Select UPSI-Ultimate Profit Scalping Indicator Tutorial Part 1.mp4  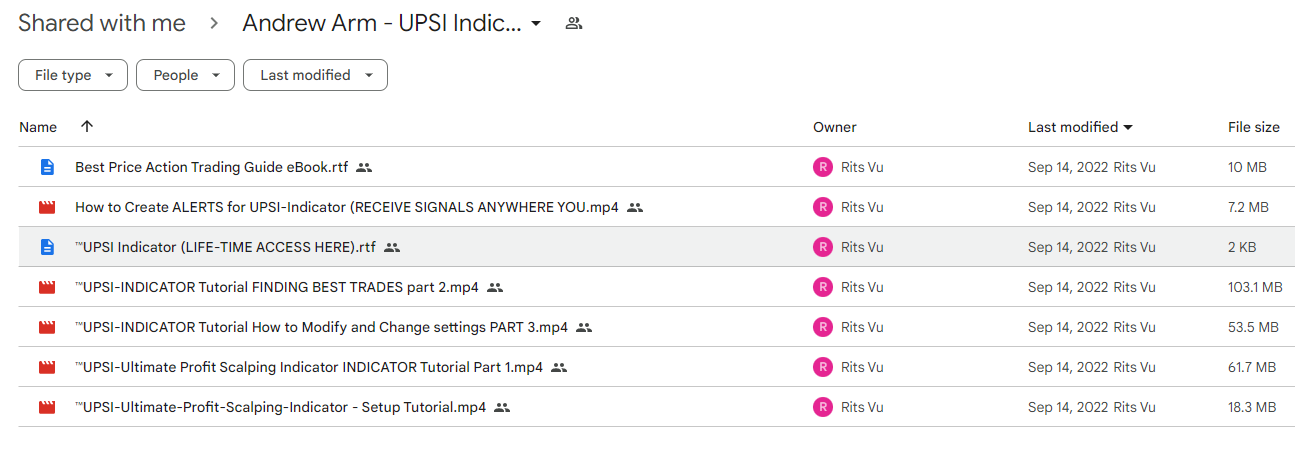click(x=309, y=367)
